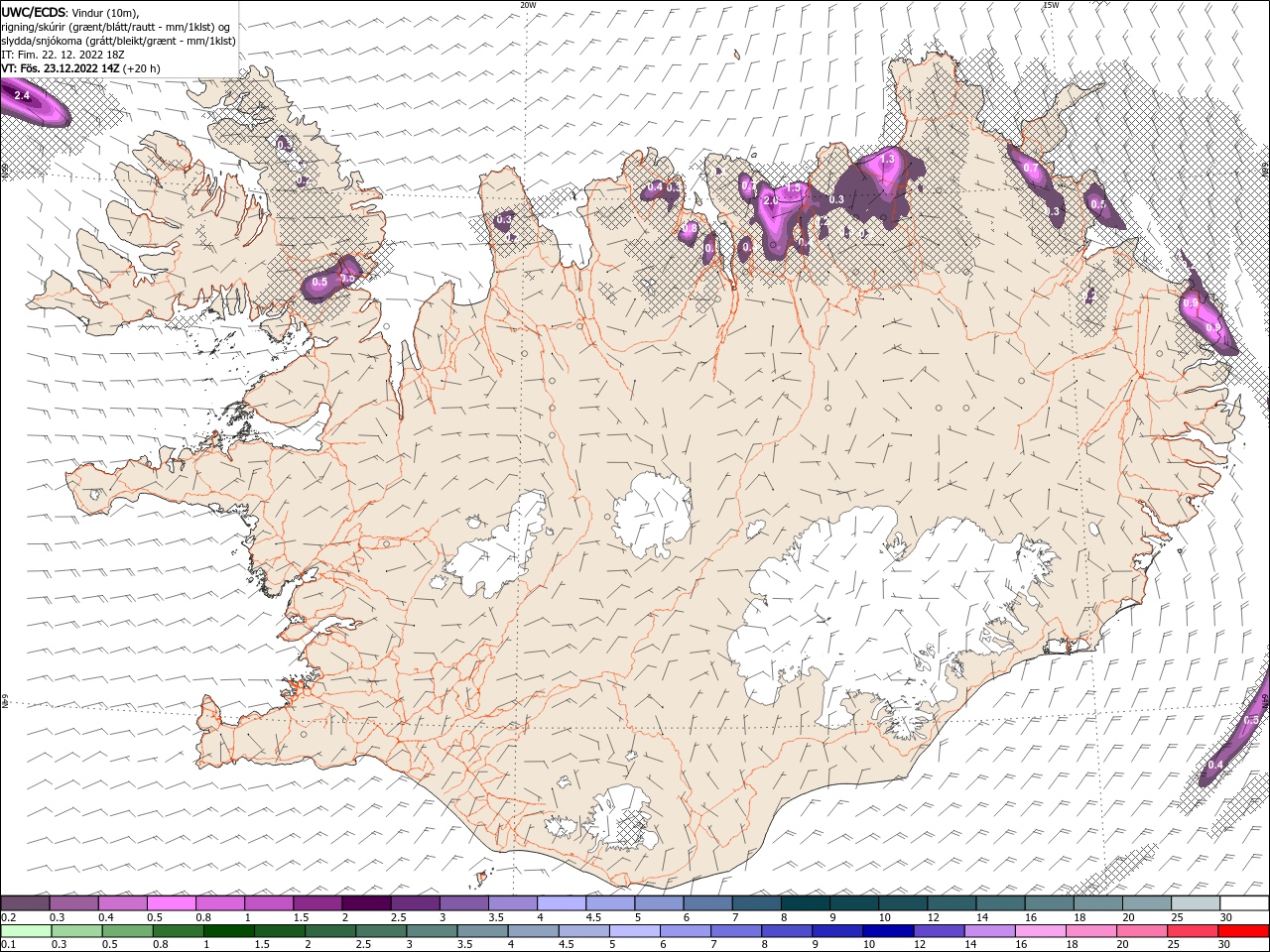Click the '0.2' number under the snow legend

(x=9, y=917)
